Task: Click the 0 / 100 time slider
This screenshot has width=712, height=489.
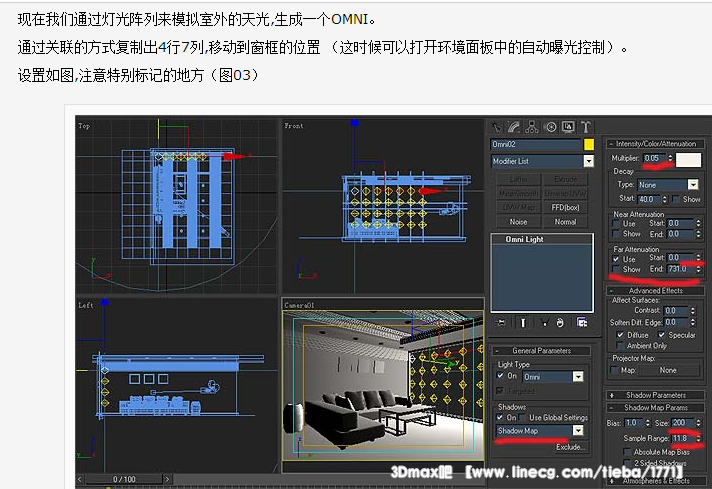Action: point(124,479)
